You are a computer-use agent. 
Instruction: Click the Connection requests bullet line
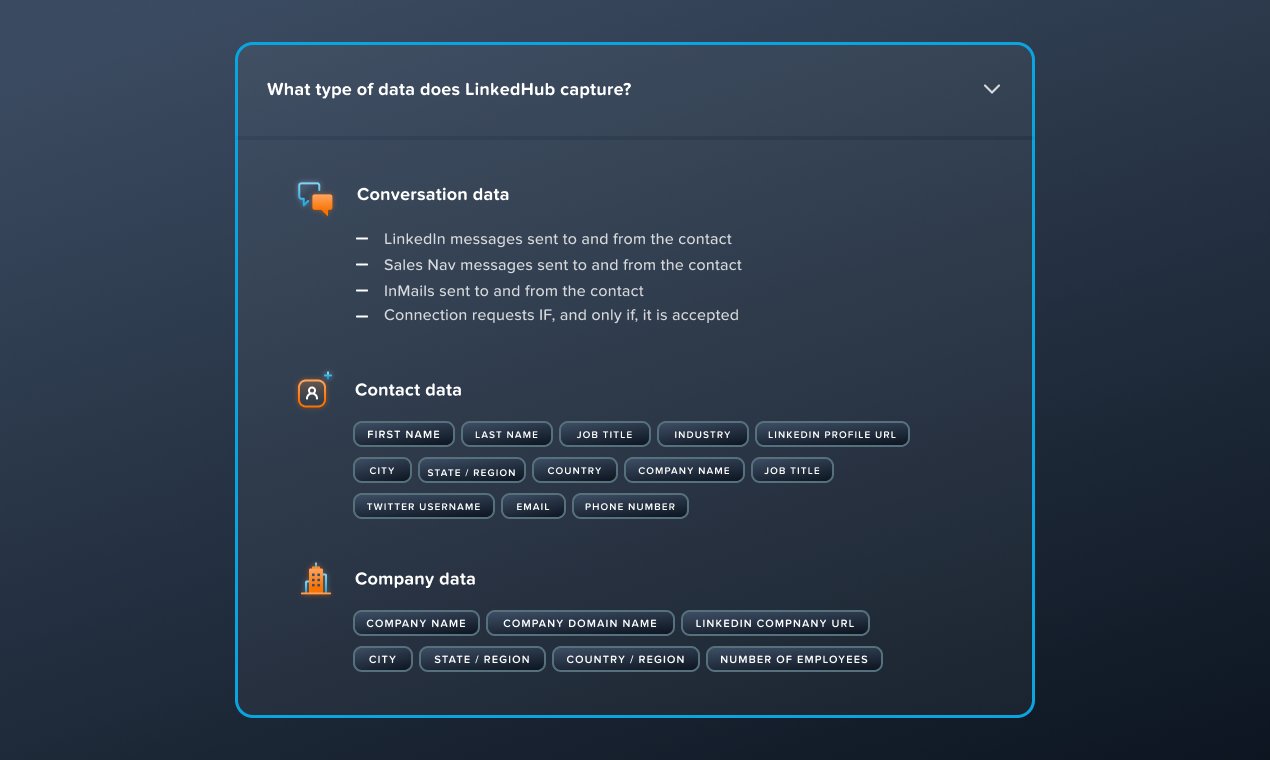click(561, 315)
